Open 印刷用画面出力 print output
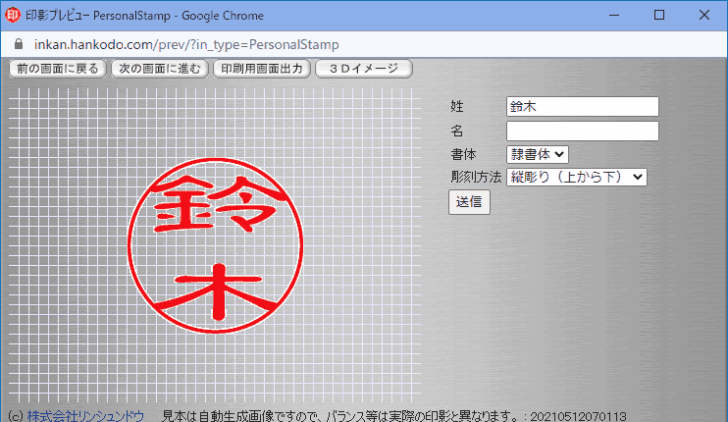Screen dimensions: 728x422 coord(260,69)
